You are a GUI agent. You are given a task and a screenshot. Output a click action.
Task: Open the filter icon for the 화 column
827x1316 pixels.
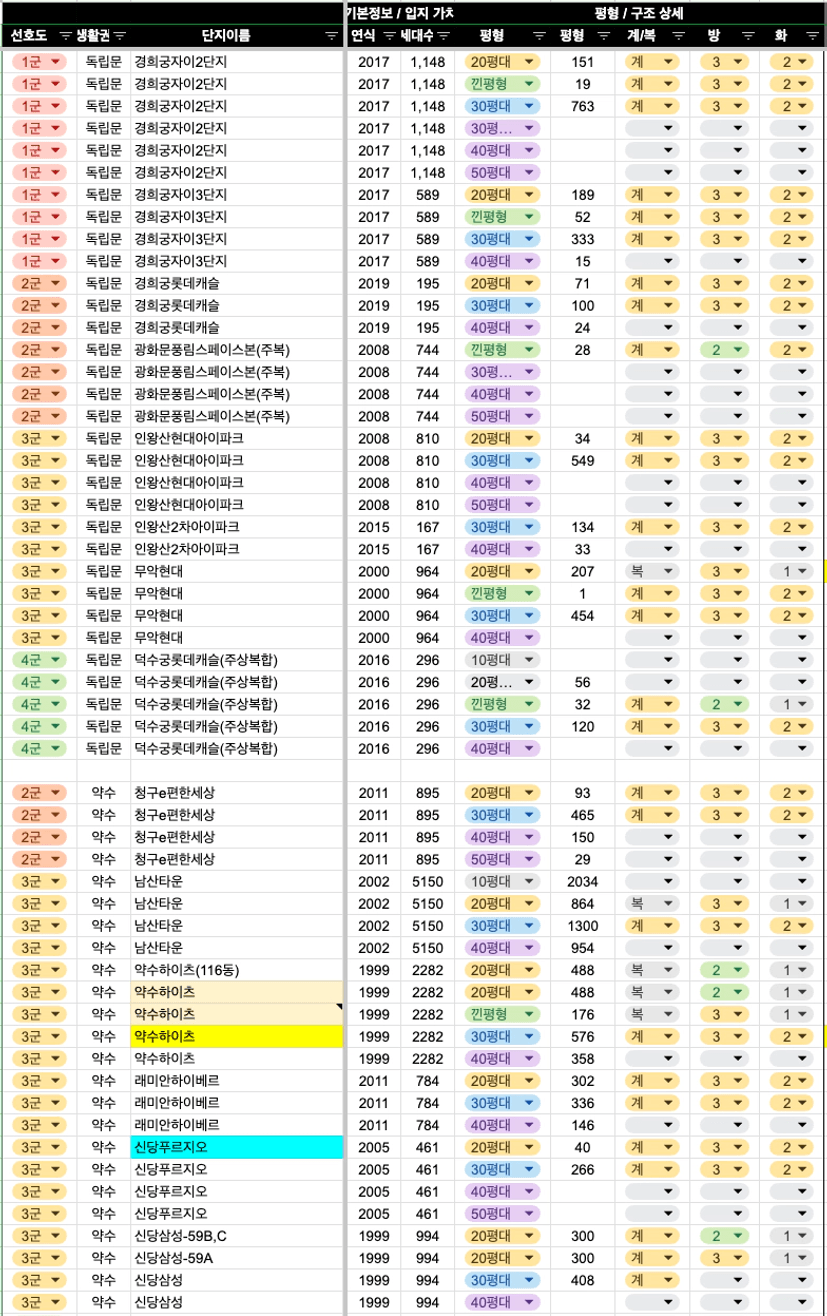[x=812, y=36]
